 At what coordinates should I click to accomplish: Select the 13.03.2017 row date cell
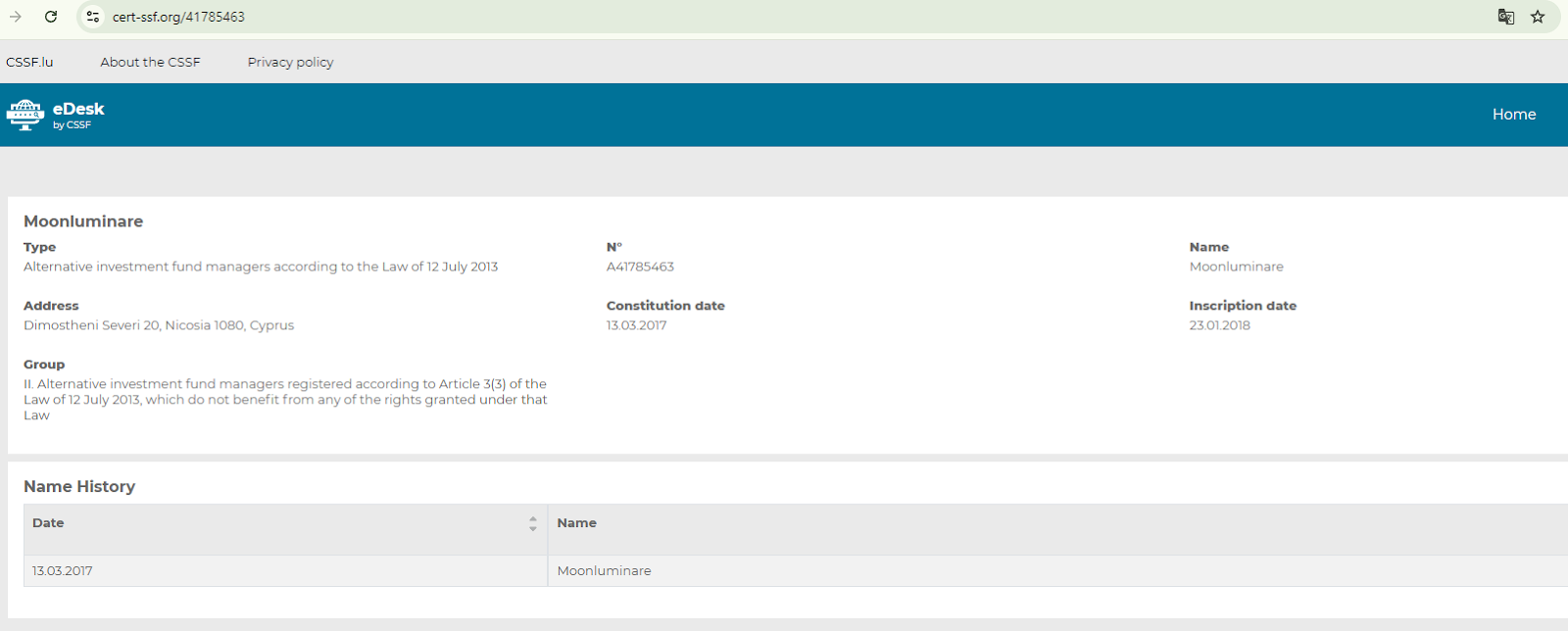pos(63,571)
